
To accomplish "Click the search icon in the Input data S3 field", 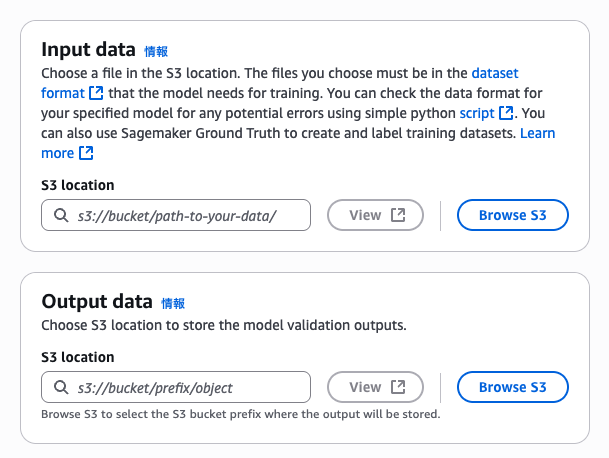I will point(60,215).
